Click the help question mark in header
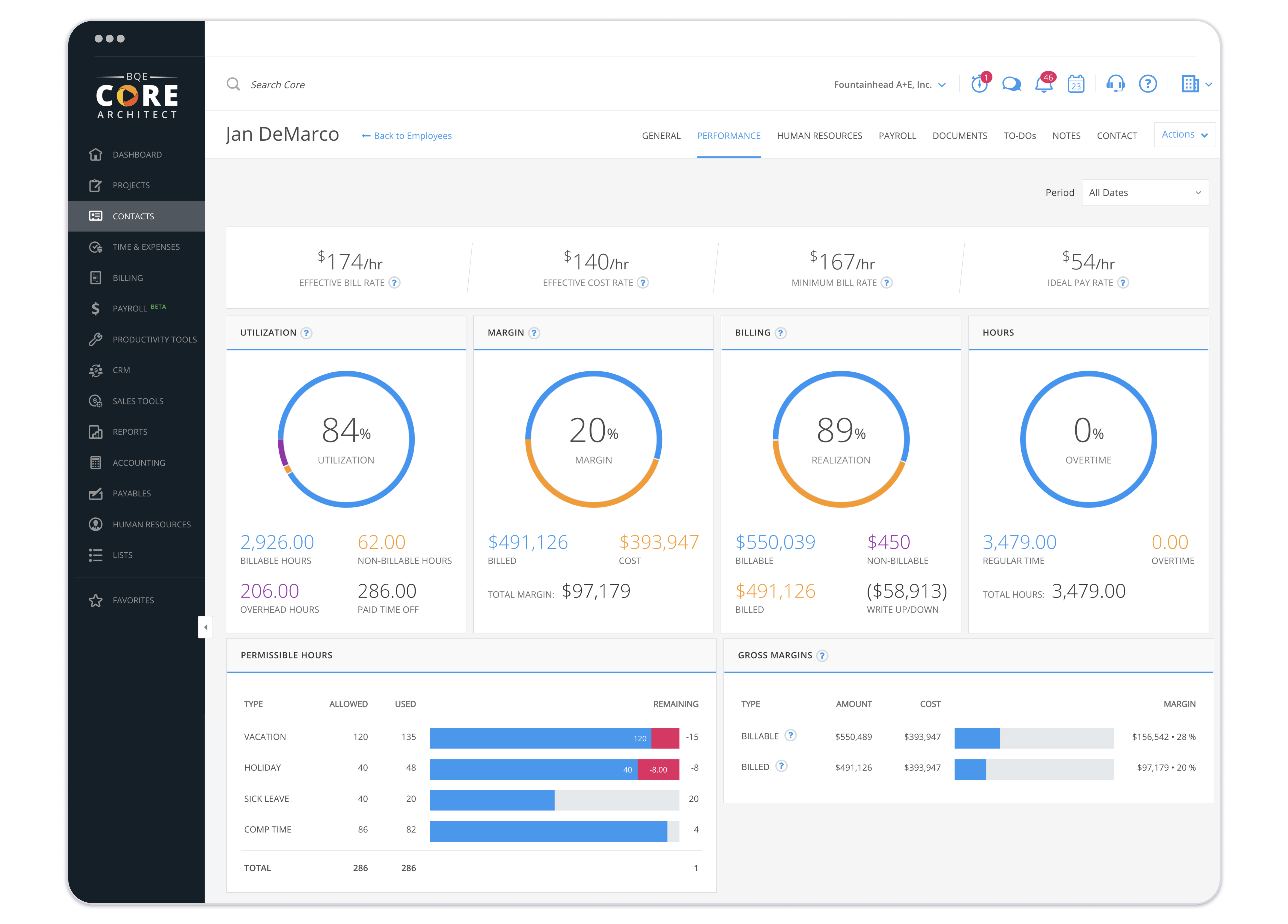Image resolution: width=1288 pixels, height=924 pixels. point(1148,84)
